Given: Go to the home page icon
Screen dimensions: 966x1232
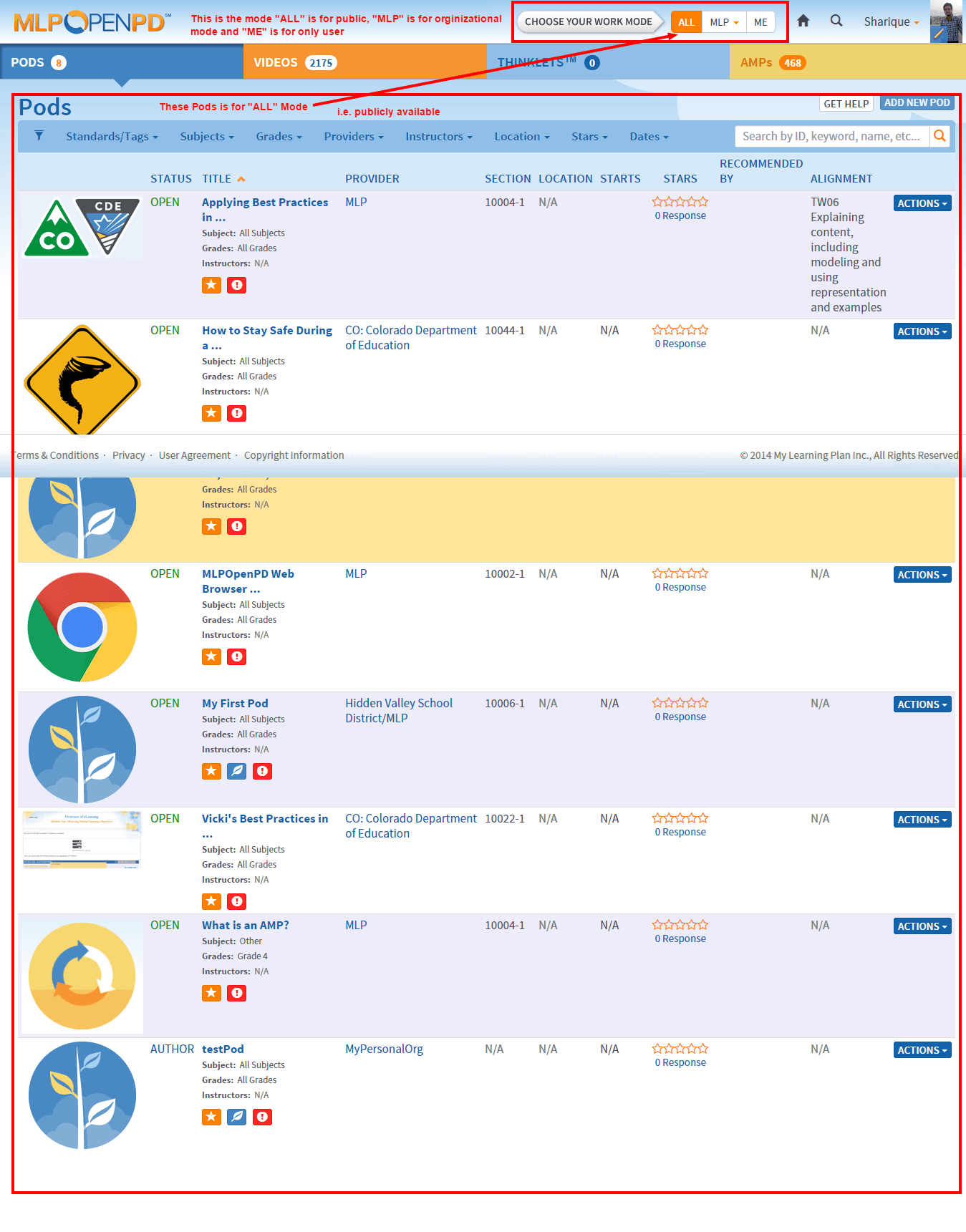Looking at the screenshot, I should click(x=803, y=21).
